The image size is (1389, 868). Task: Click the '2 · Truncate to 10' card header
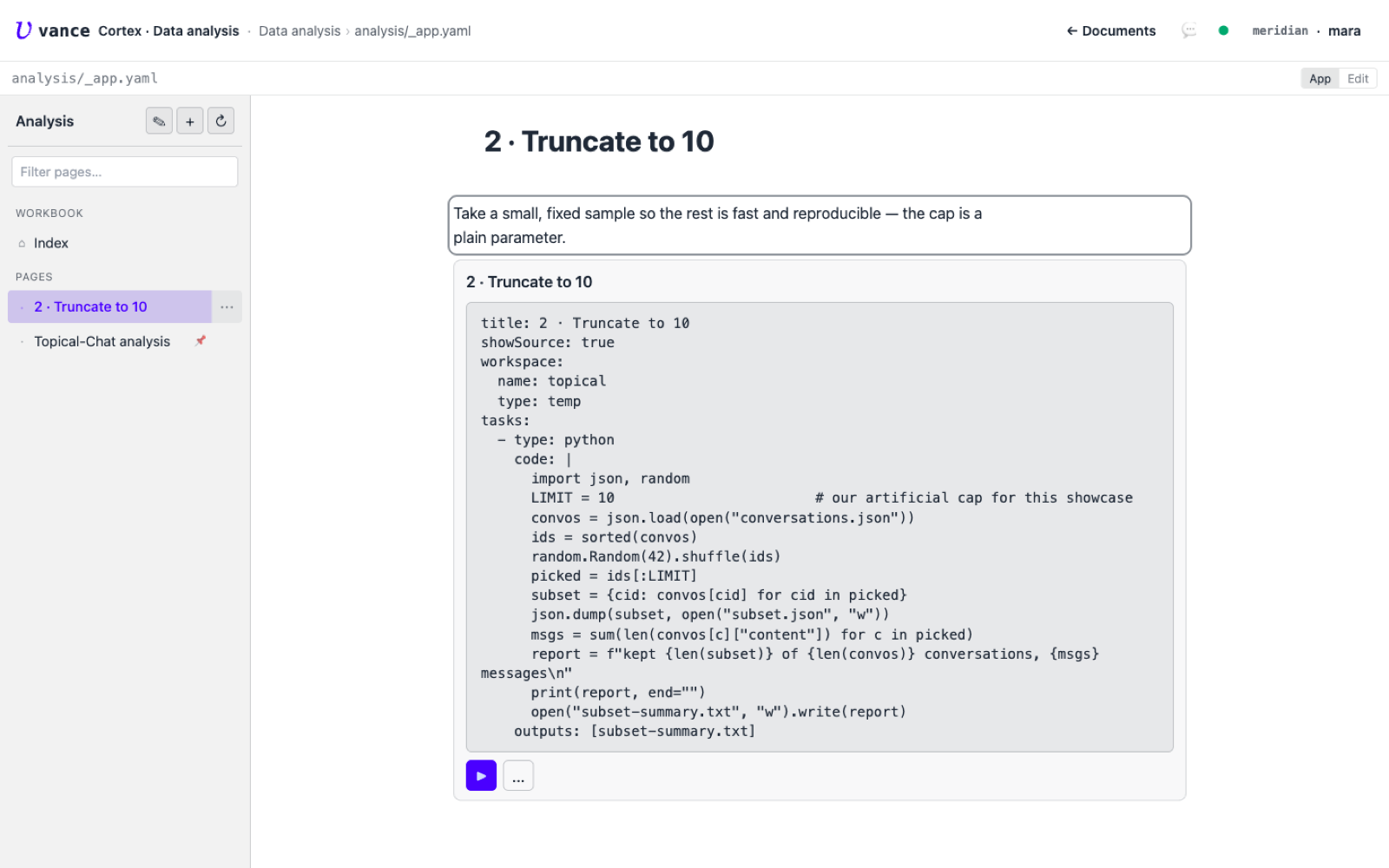(x=529, y=281)
